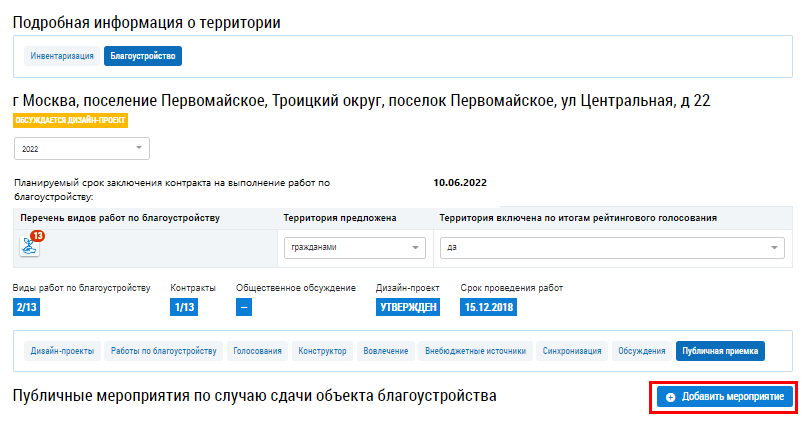This screenshot has height=425, width=811.
Task: Switch to the Голосования tab
Action: coord(257,351)
